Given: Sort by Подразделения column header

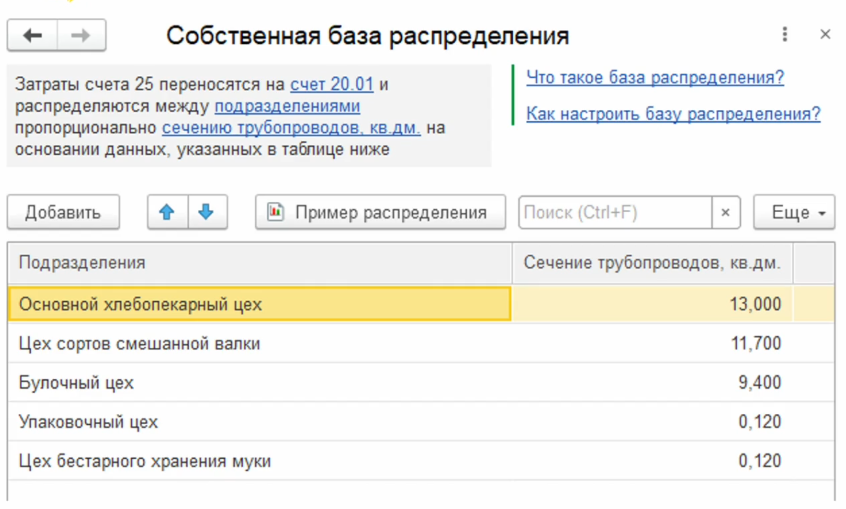Looking at the screenshot, I should click(258, 263).
